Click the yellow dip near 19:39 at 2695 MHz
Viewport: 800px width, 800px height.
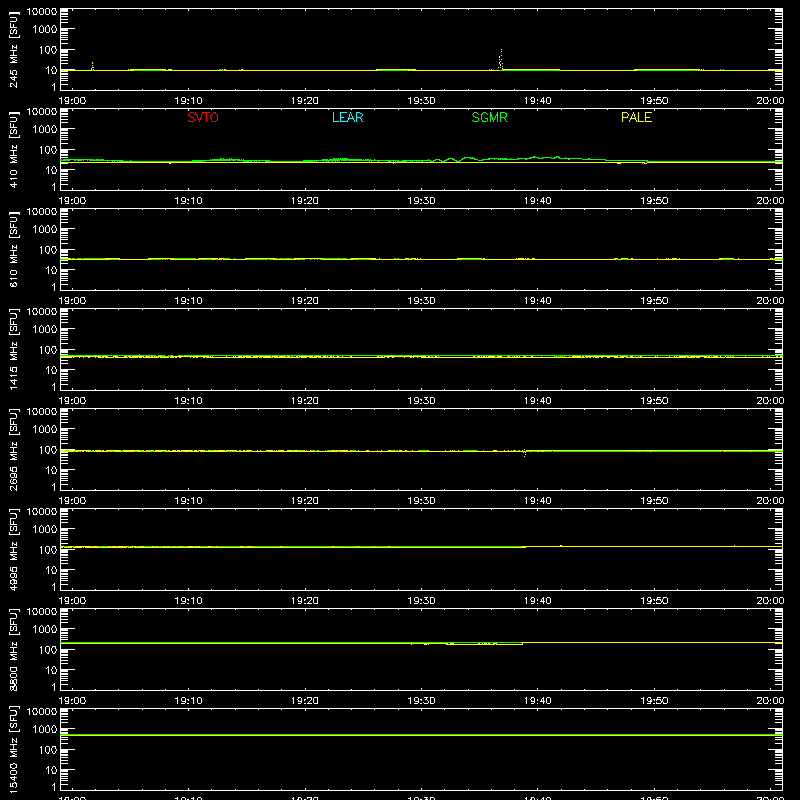tap(524, 453)
